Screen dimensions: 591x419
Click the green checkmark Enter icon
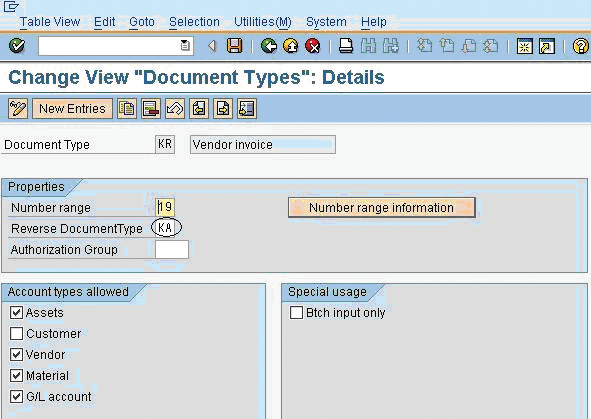click(x=17, y=46)
